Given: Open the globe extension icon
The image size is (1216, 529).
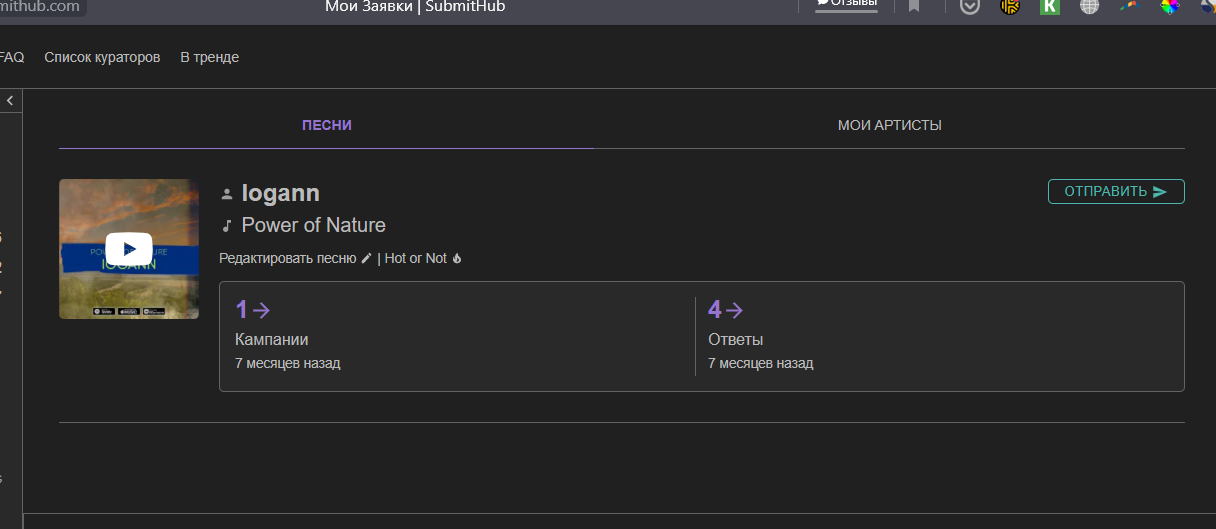Looking at the screenshot, I should (x=1089, y=7).
